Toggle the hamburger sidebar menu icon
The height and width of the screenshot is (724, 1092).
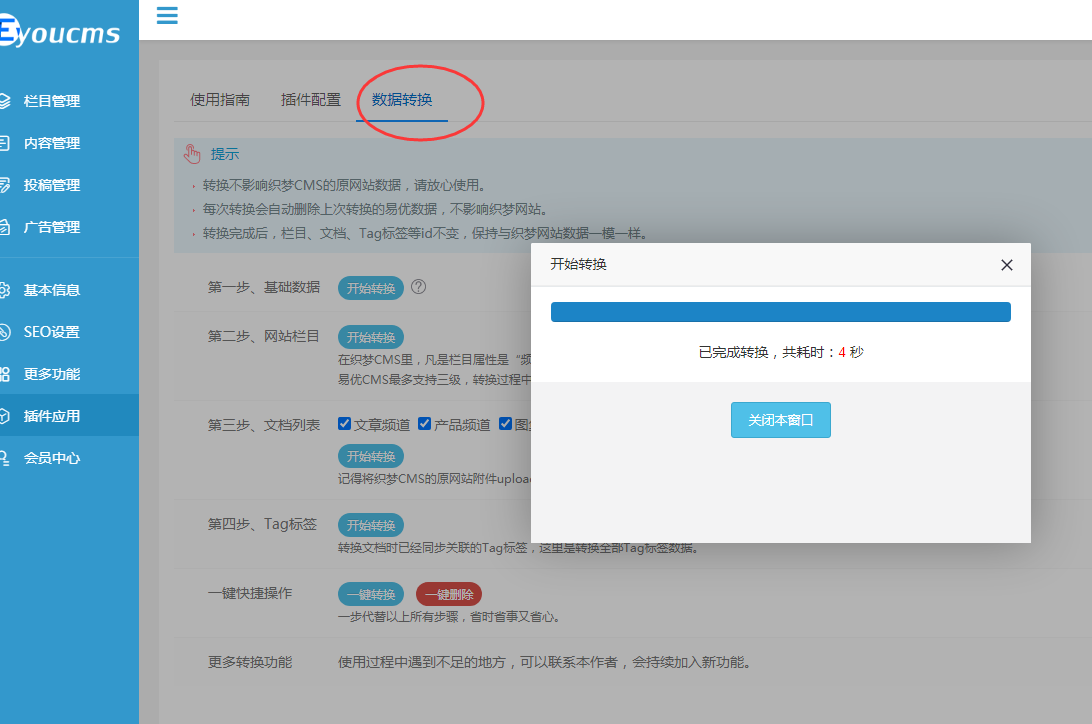click(x=167, y=15)
